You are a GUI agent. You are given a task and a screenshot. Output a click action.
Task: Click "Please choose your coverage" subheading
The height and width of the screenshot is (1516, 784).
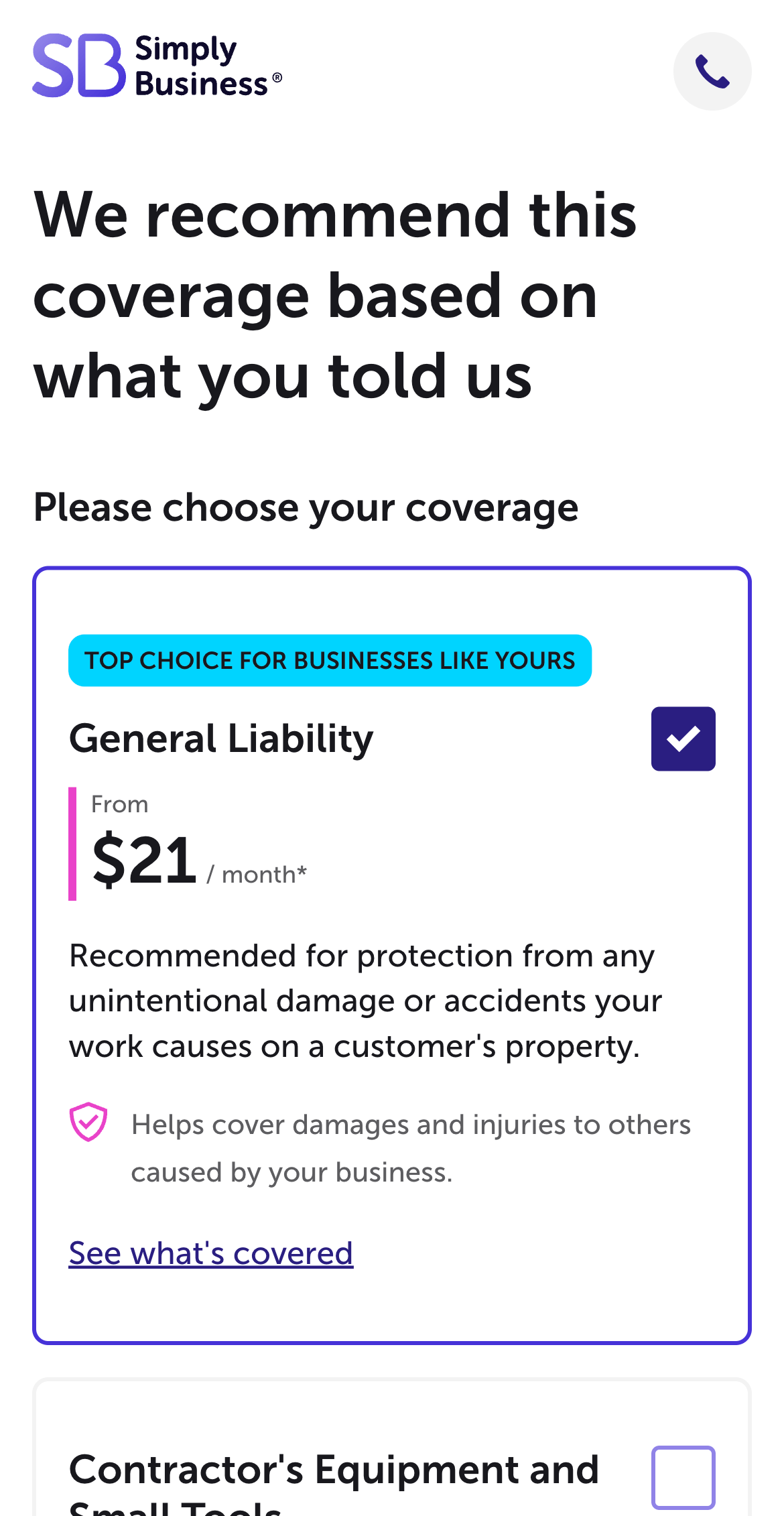click(x=306, y=507)
